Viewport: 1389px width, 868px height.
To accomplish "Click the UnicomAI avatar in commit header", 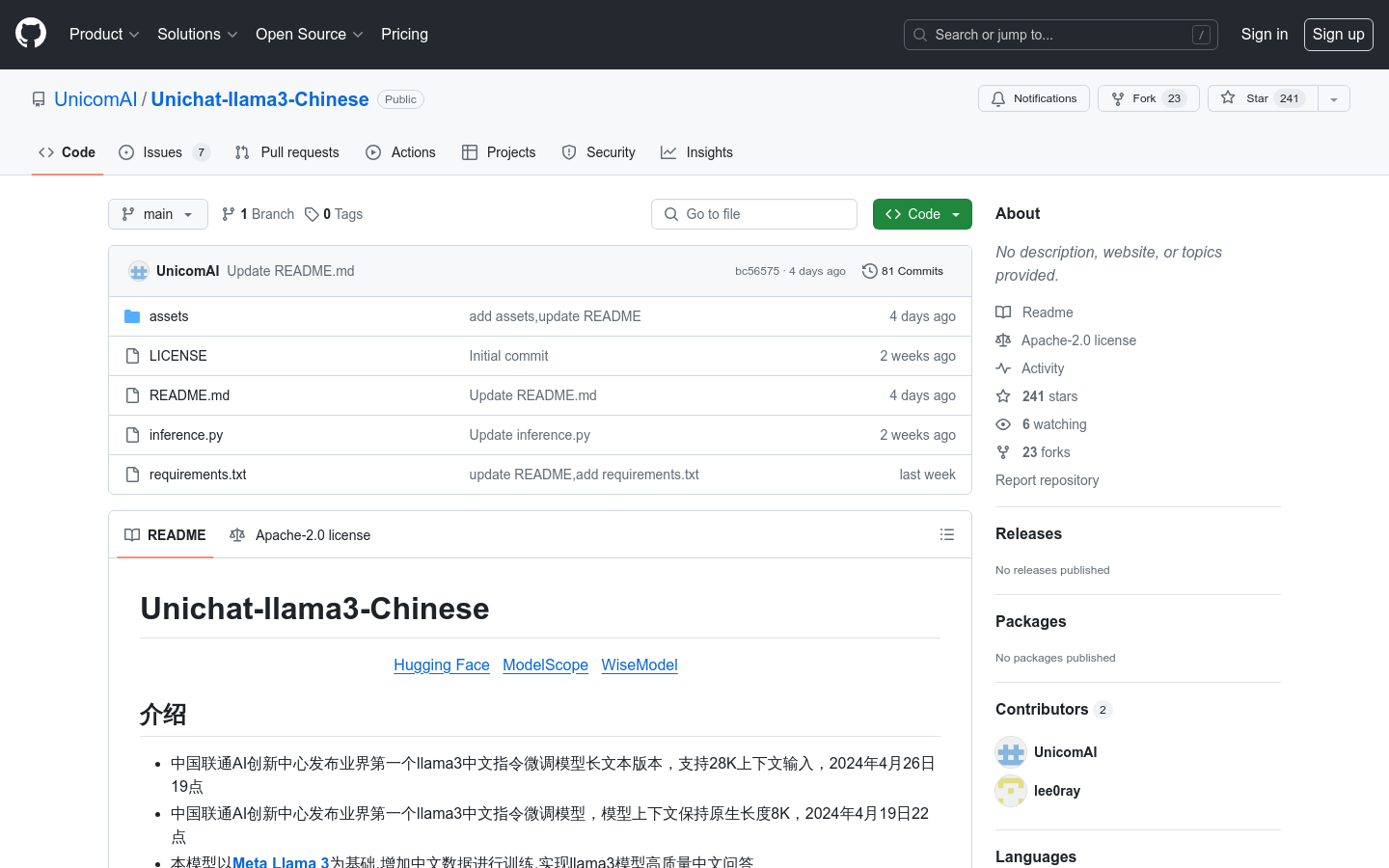I will click(x=139, y=271).
